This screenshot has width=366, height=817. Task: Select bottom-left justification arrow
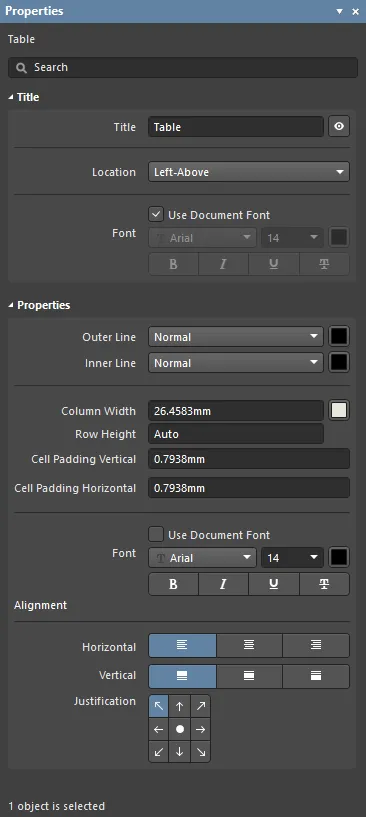tap(159, 752)
